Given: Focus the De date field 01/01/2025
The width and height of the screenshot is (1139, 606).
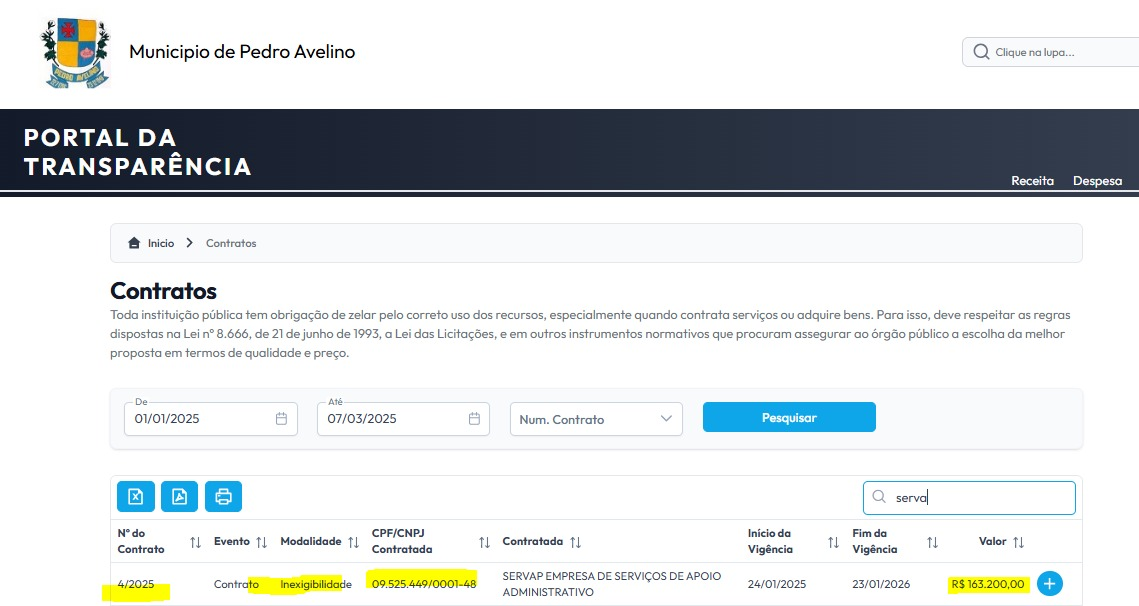Looking at the screenshot, I should [211, 419].
